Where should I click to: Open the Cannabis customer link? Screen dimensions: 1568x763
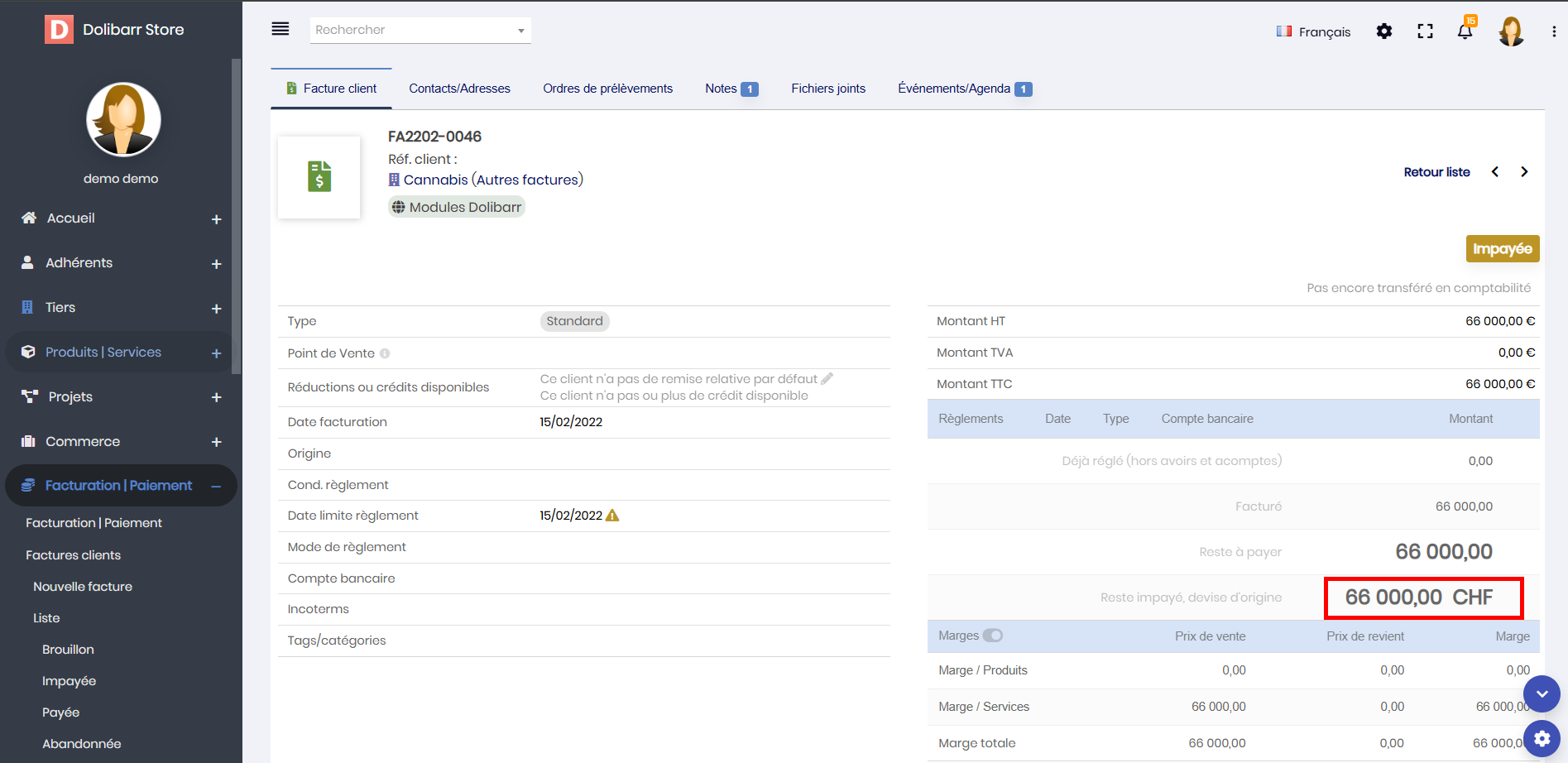point(435,180)
